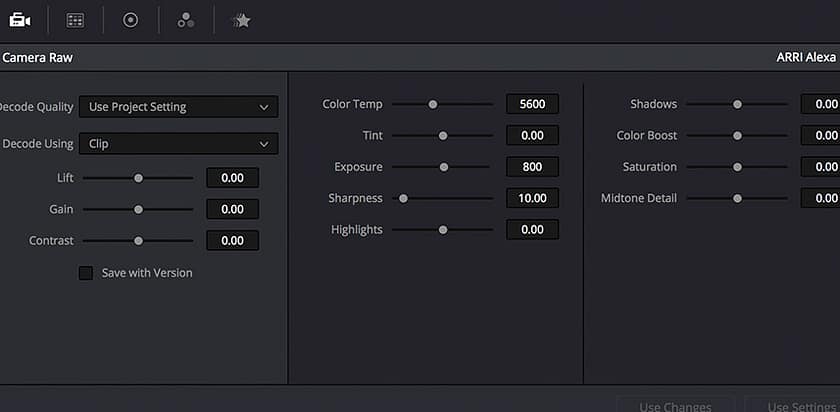This screenshot has width=840, height=412.
Task: Click the Lift slider handle
Action: 138,178
